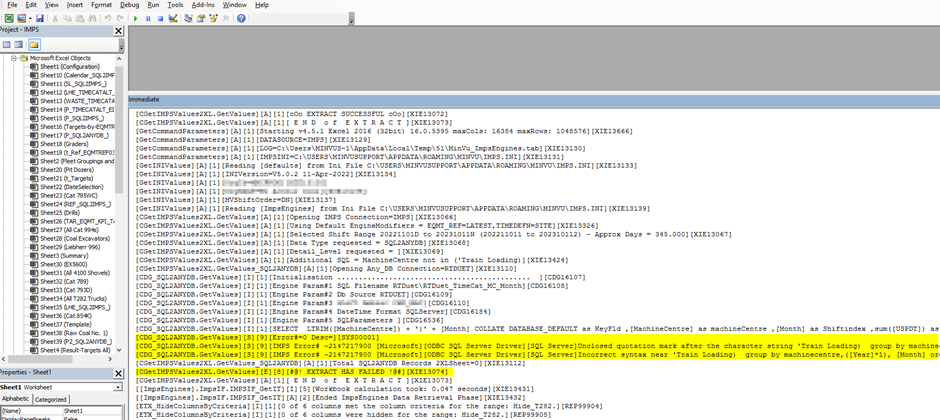
Task: Open the Help question mark icon
Action: [x=240, y=18]
